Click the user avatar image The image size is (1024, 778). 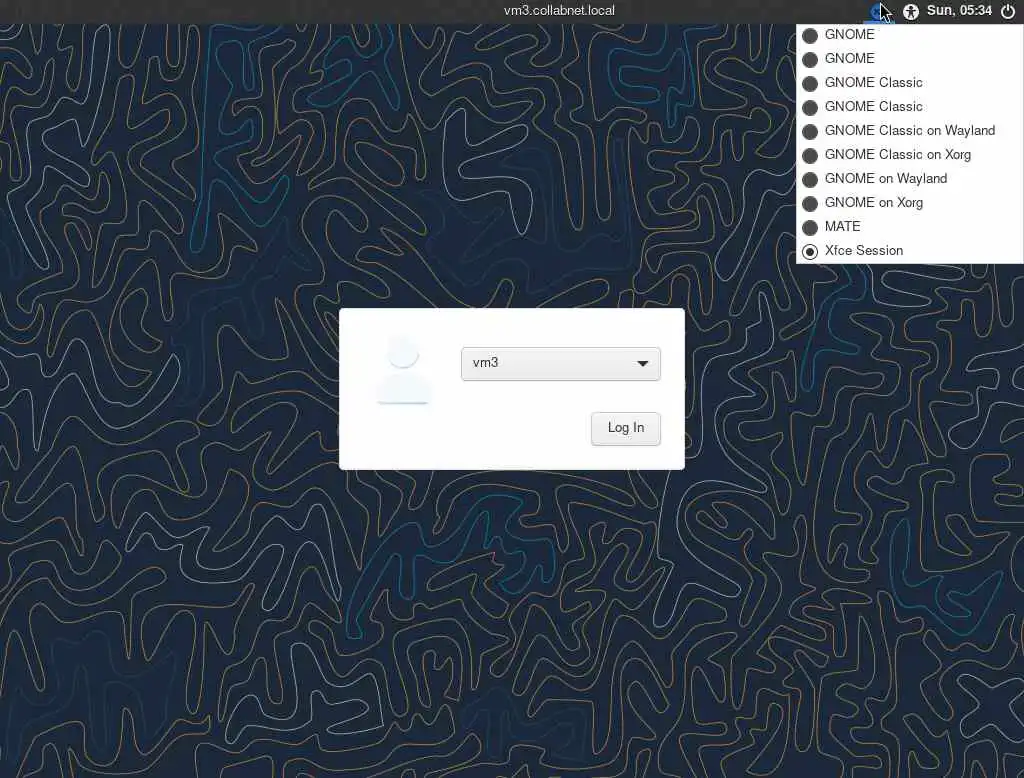(403, 370)
